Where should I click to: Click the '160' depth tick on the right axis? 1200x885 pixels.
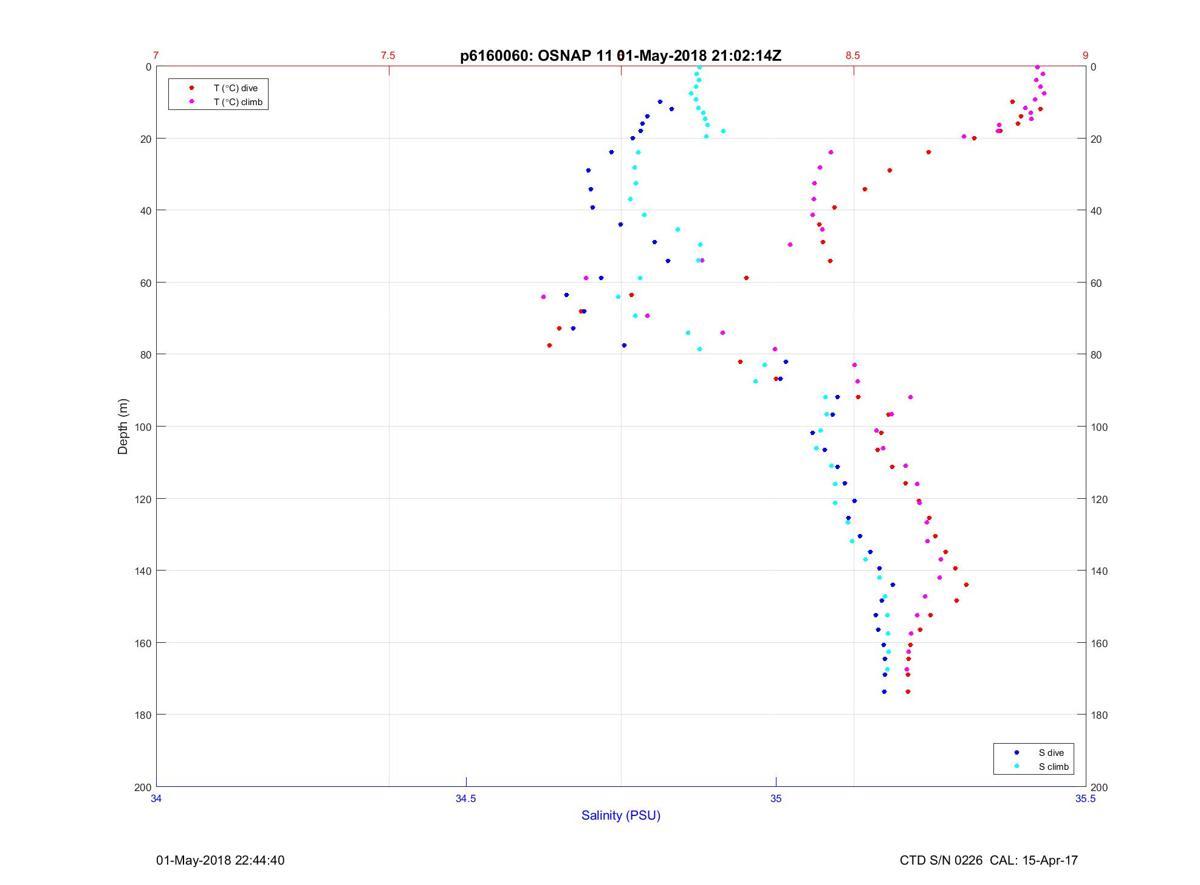point(1099,643)
